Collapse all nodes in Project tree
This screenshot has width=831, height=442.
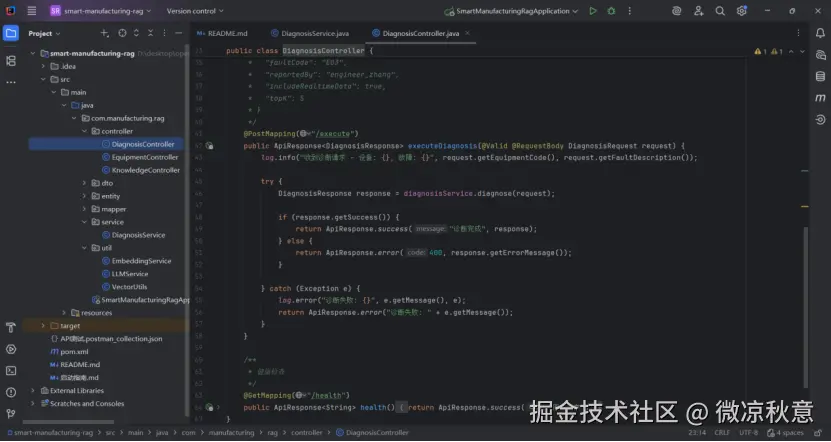[x=151, y=33]
